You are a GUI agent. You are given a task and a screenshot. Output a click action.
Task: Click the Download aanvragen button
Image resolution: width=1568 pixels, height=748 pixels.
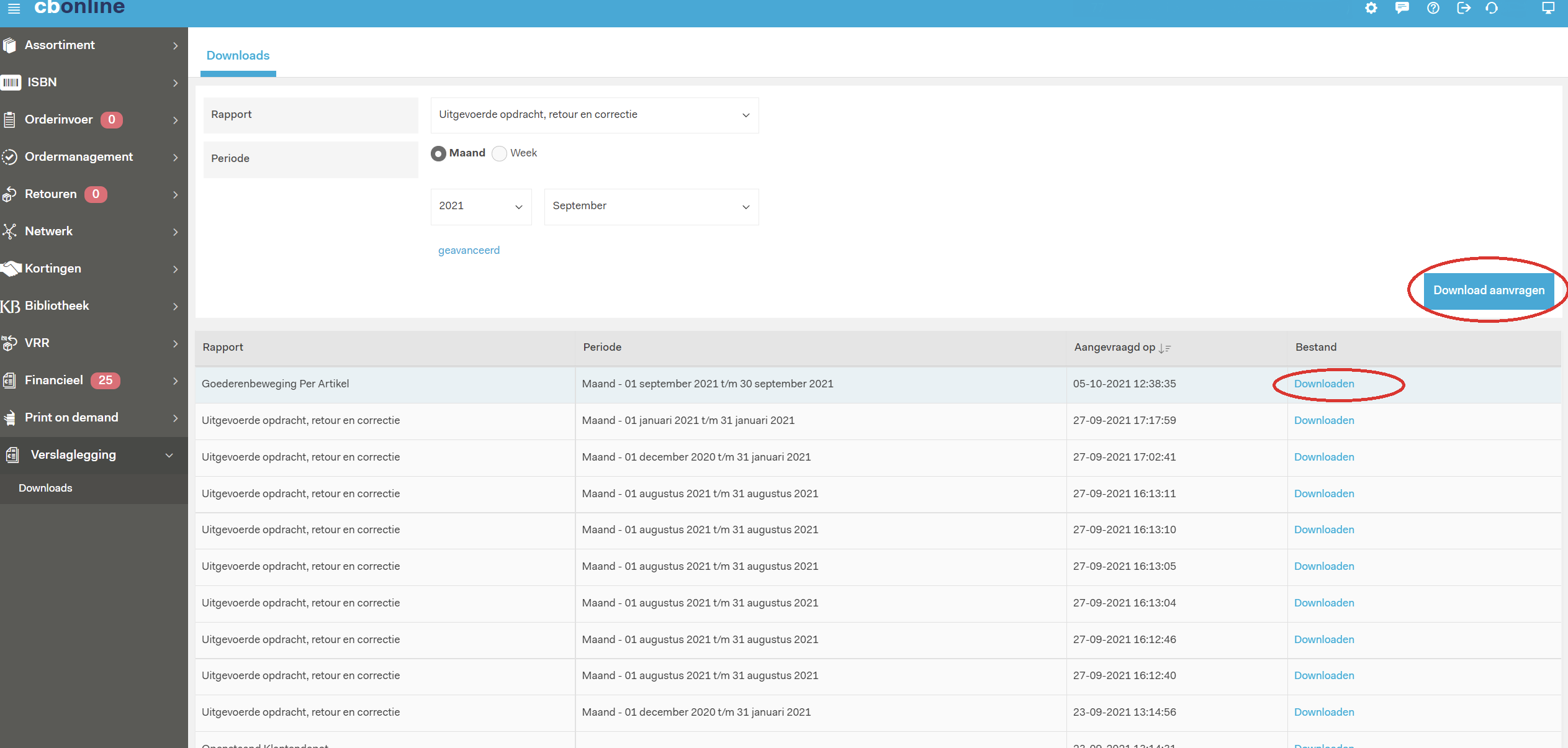(1488, 291)
